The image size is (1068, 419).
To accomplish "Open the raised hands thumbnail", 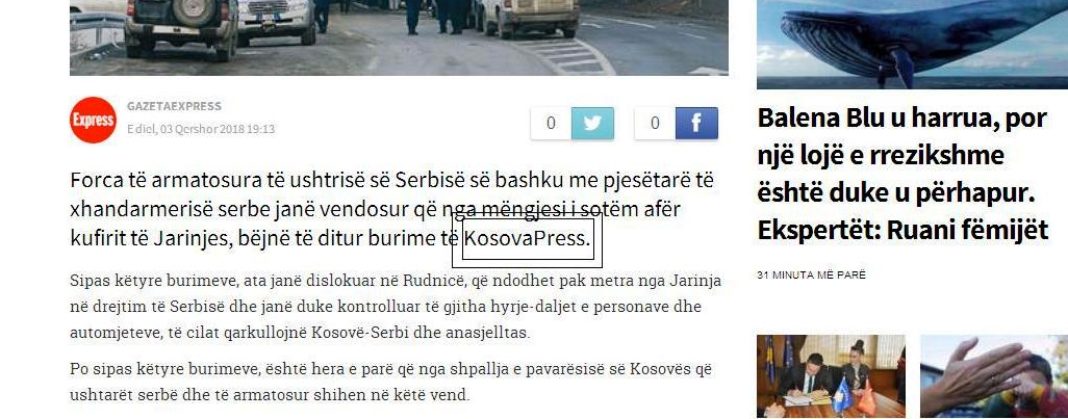I will [x=994, y=376].
